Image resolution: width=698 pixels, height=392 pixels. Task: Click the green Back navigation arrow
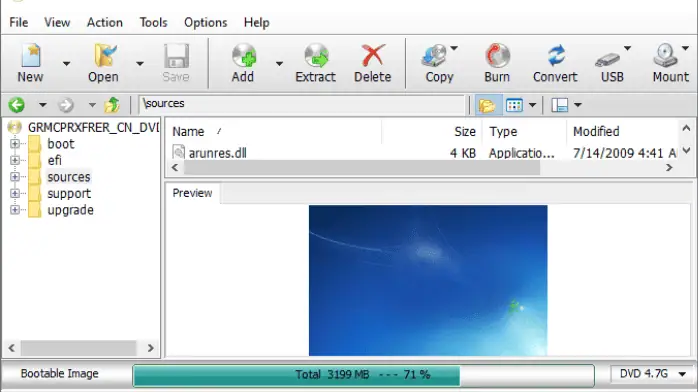(17, 105)
